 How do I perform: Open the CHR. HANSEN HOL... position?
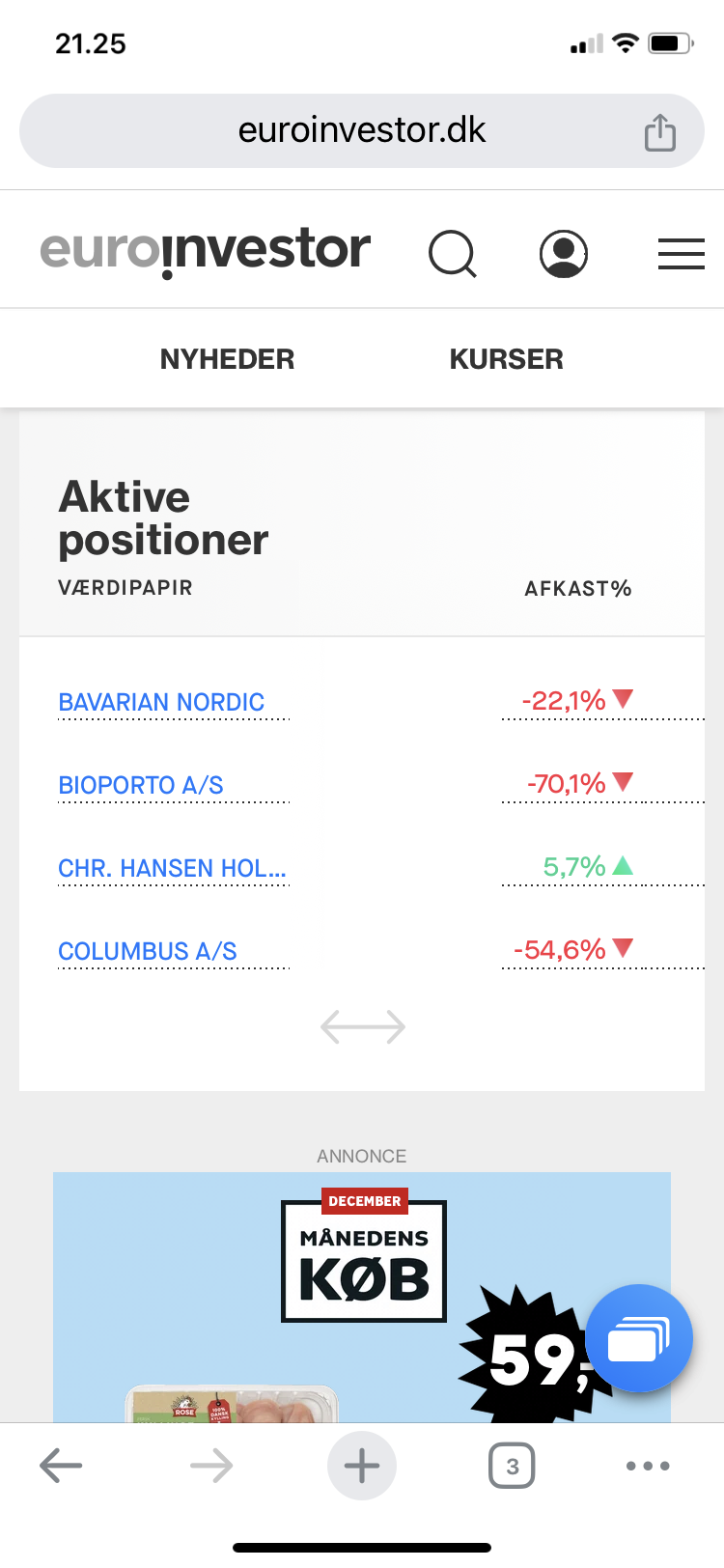[x=173, y=868]
